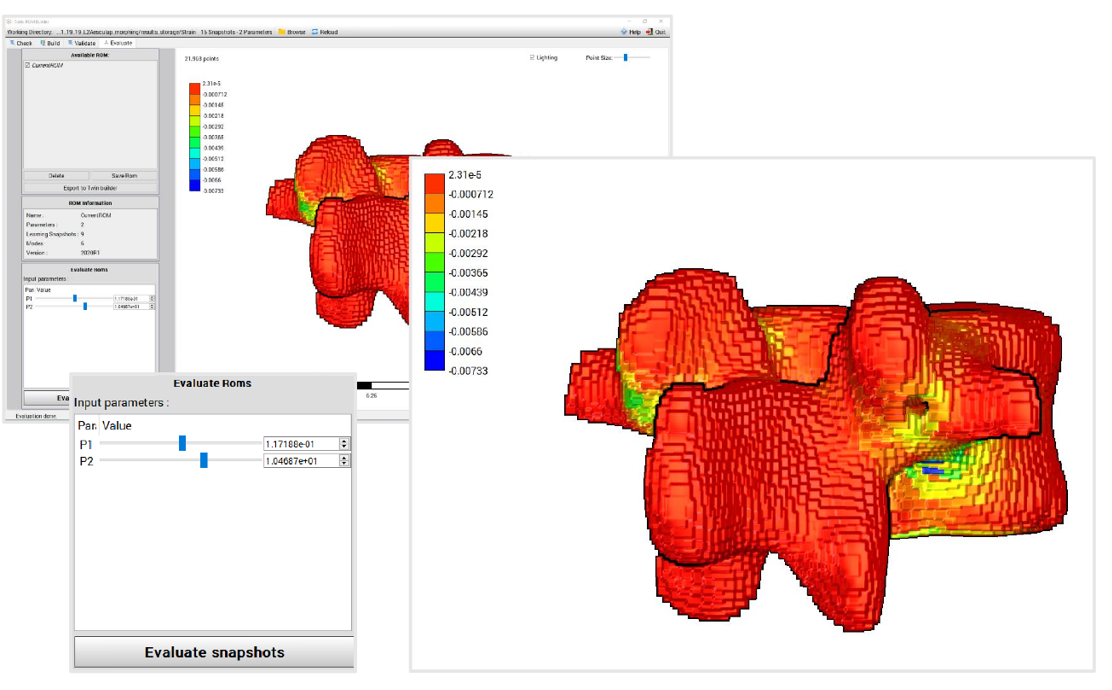
Task: Click the Build tab's icon
Action: point(43,43)
